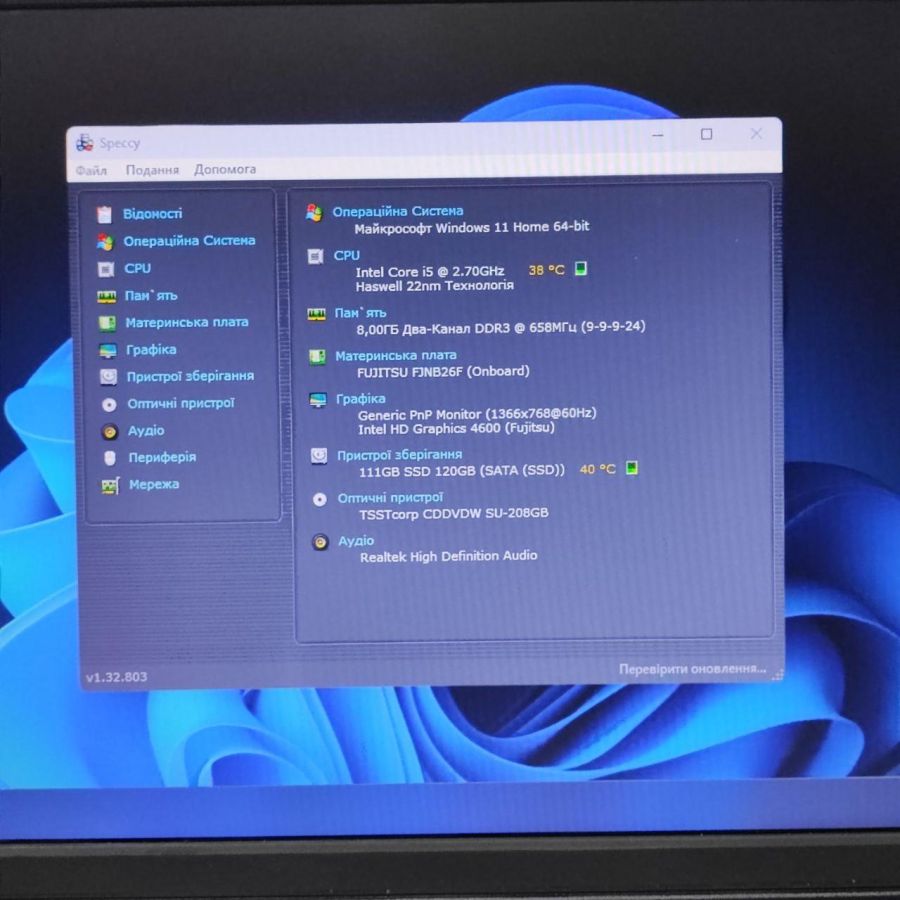Click Intel HD Graphics 4600 (Fujitsu) text
Viewport: 900px width, 900px height.
tap(456, 429)
